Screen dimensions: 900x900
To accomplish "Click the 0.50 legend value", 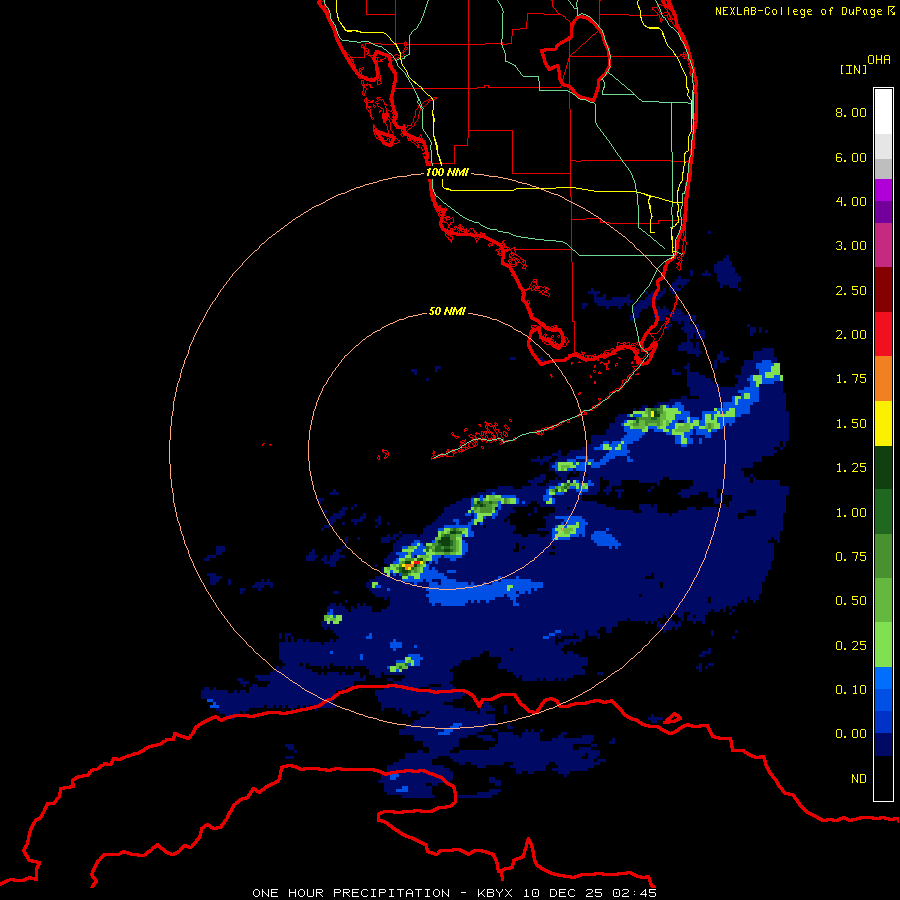I will click(851, 601).
